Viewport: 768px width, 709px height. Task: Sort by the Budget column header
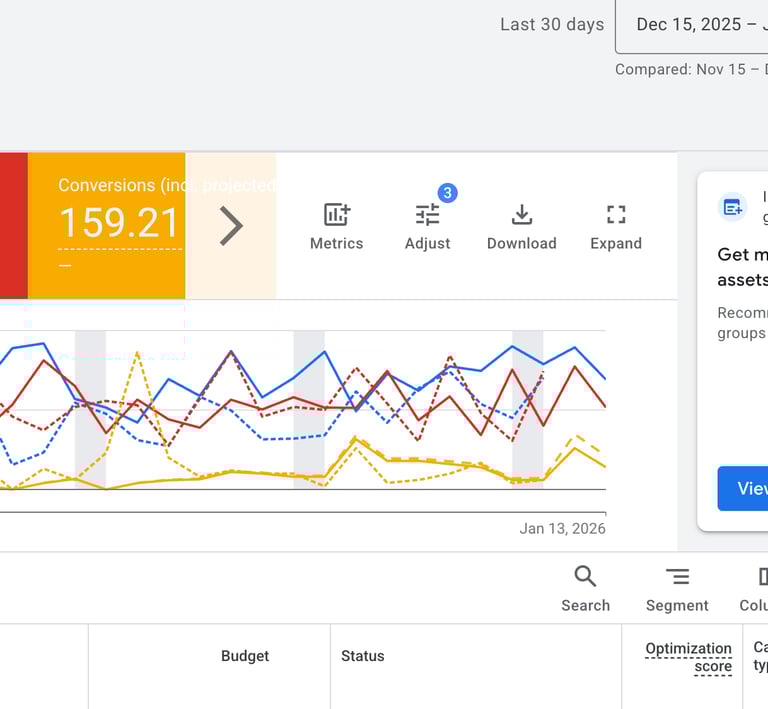tap(245, 656)
